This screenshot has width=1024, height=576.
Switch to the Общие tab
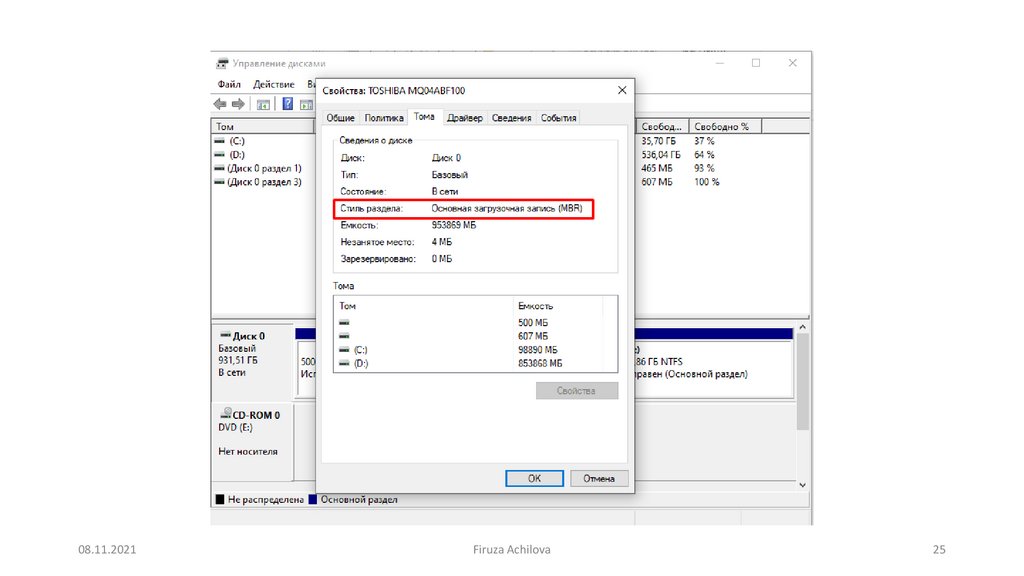tap(341, 118)
